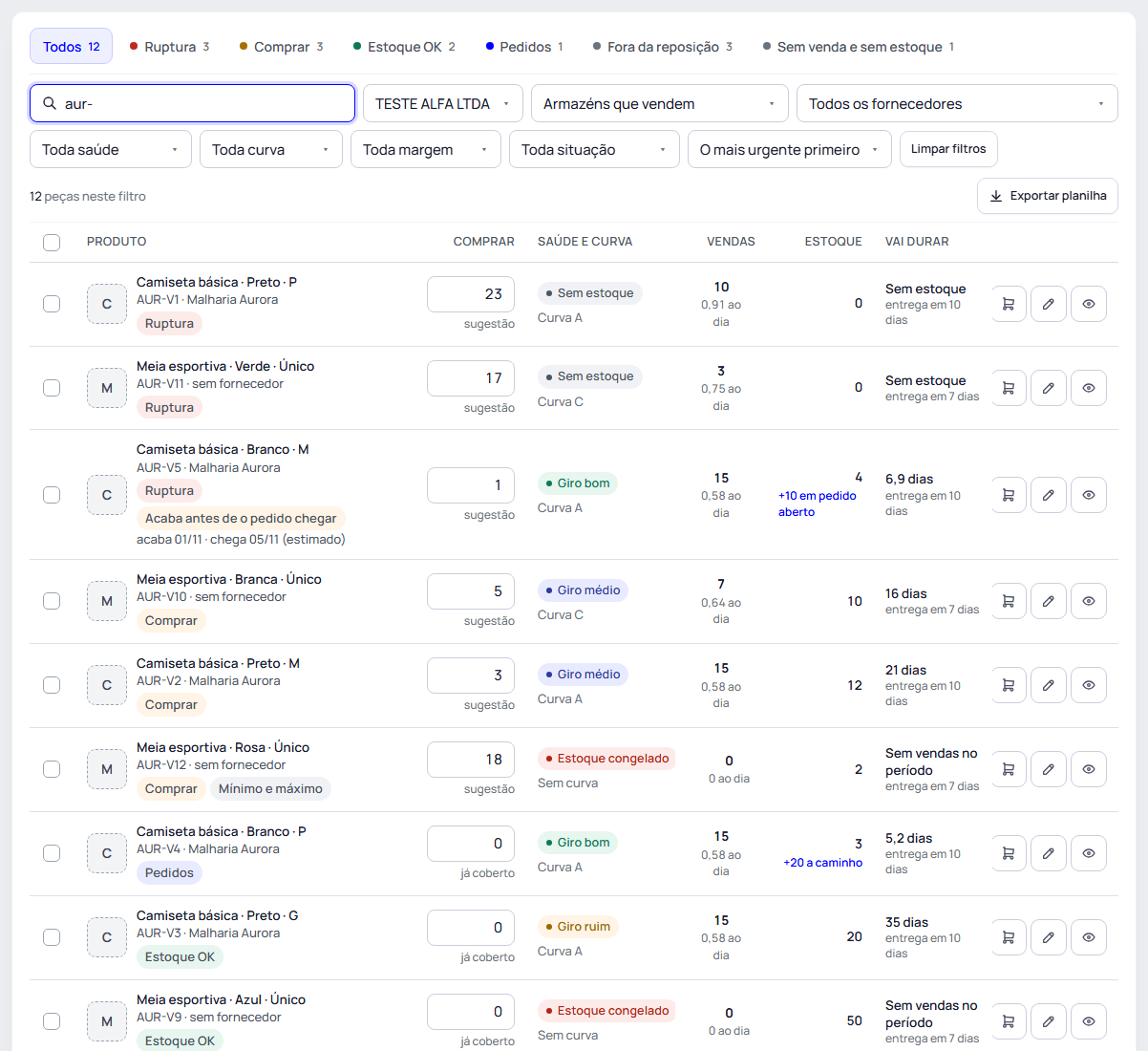Toggle the select-all checkbox in table header
The height and width of the screenshot is (1051, 1148).
[x=52, y=243]
